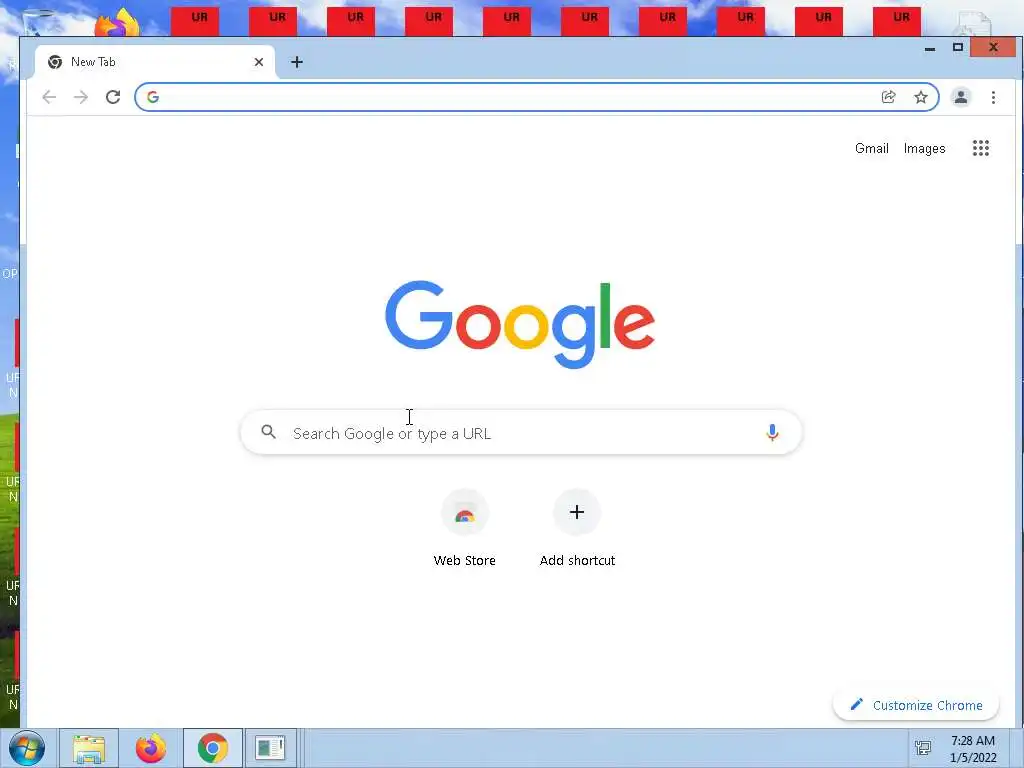Open the fourth taskbar app next to Chrome
Viewport: 1024px width, 768px height.
point(270,748)
